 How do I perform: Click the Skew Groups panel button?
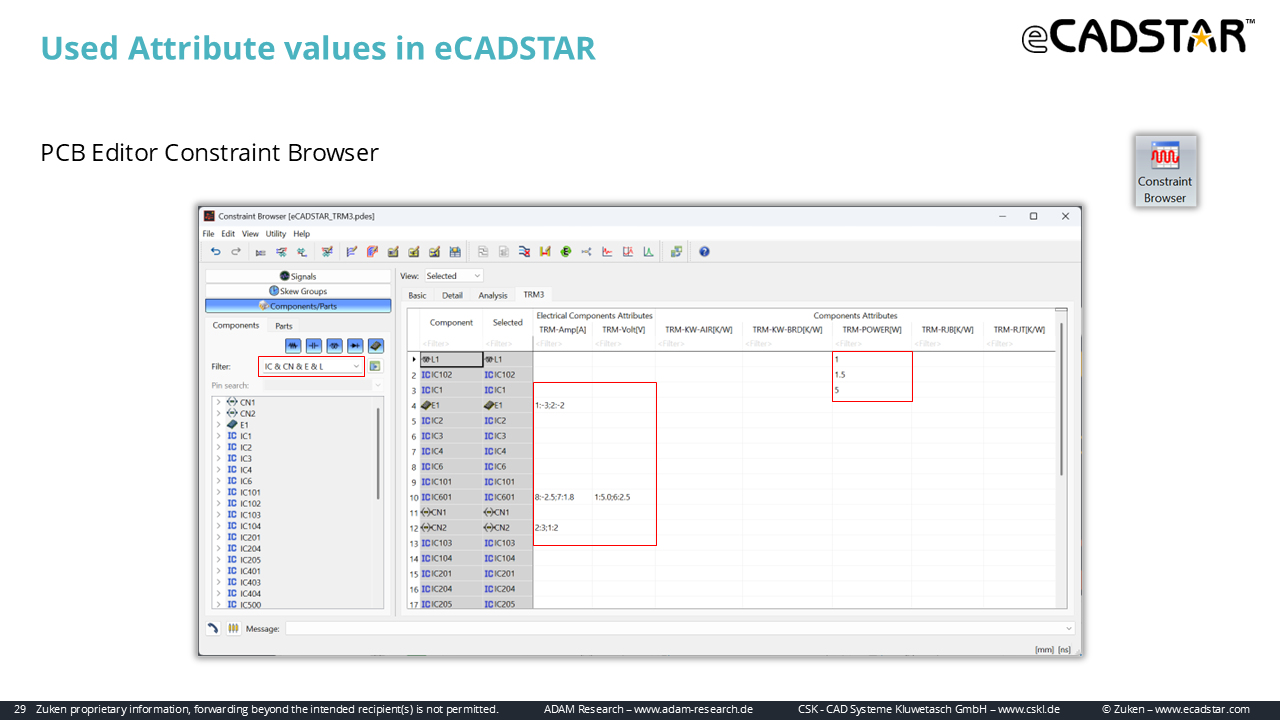pyautogui.click(x=298, y=291)
